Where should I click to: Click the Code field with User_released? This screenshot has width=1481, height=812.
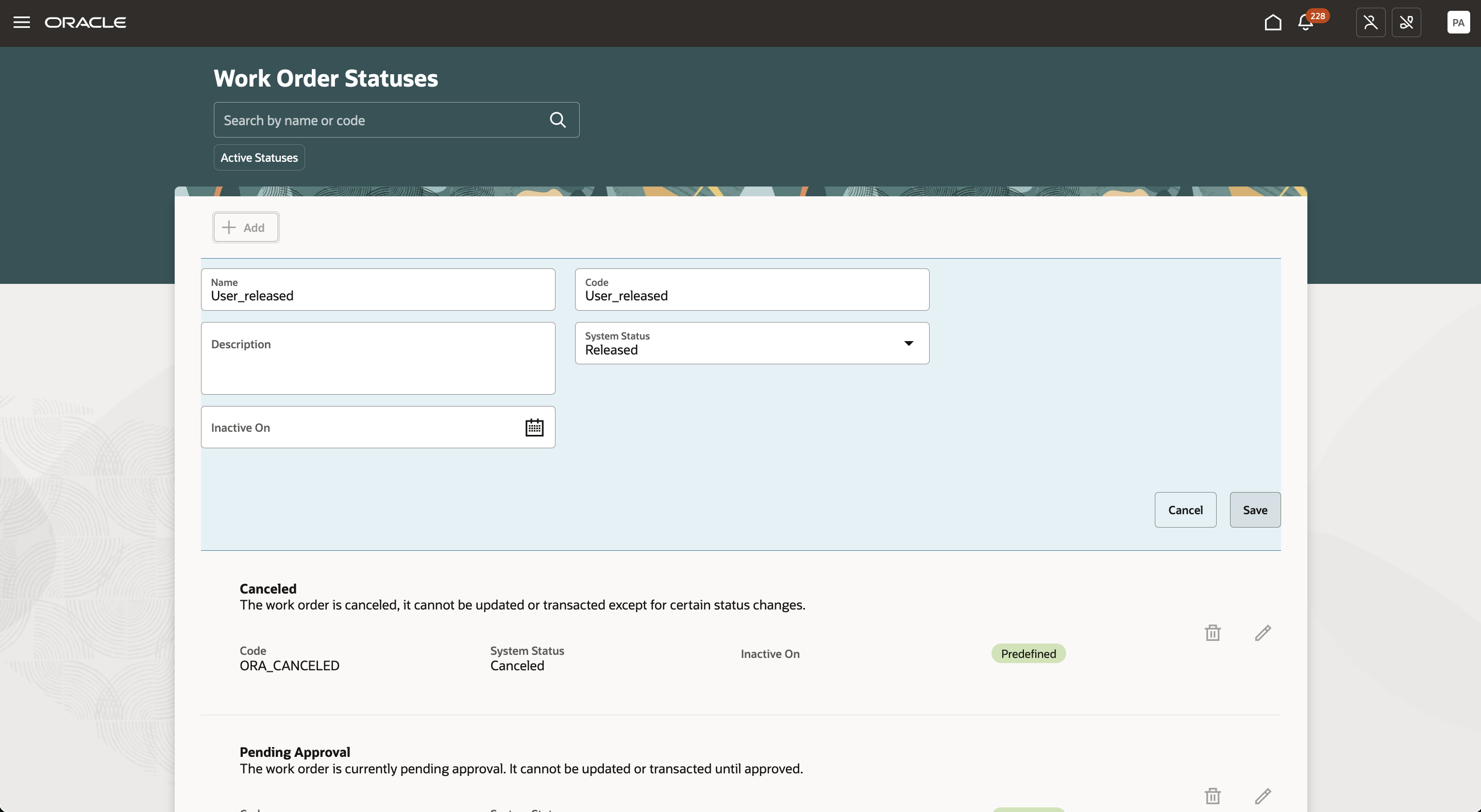[x=752, y=290]
